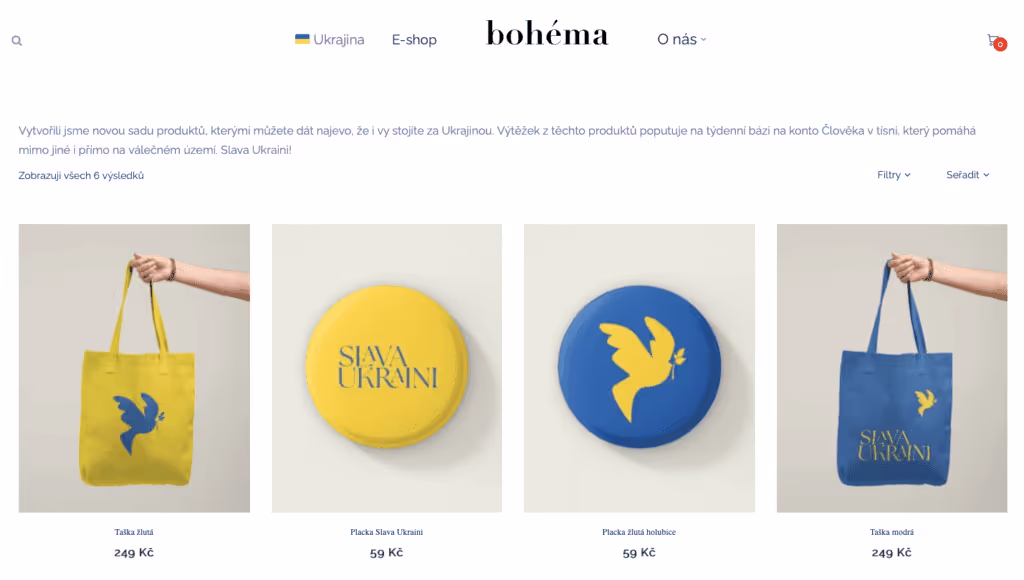
Task: Open the Taška žlutá product link
Action: 134,532
